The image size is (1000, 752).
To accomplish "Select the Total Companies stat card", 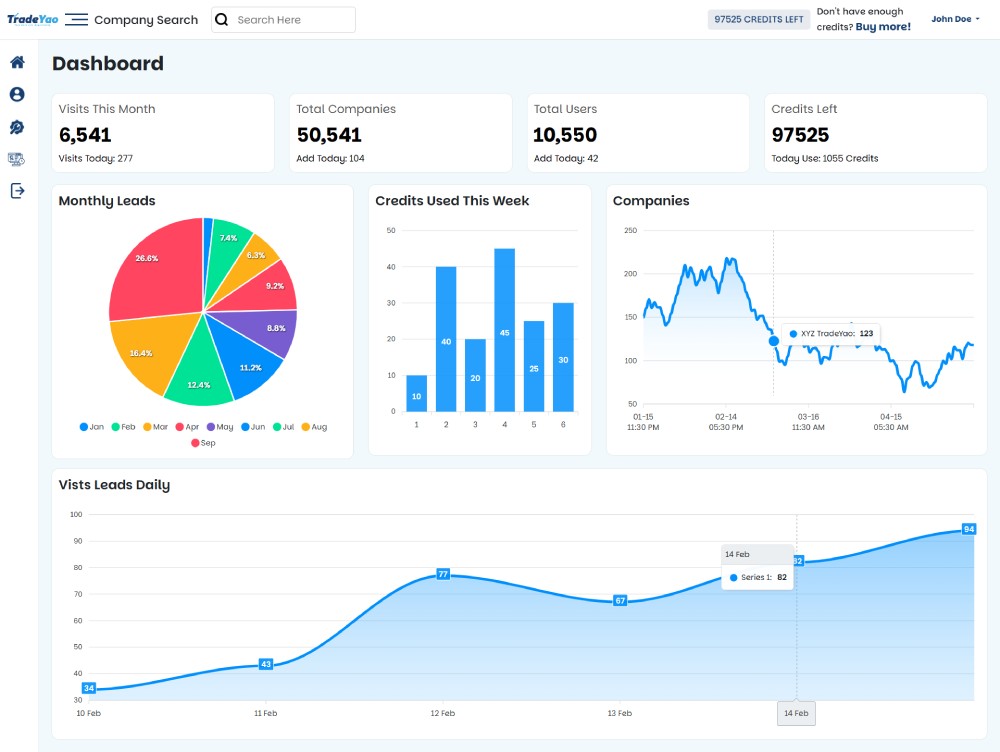I will pos(401,133).
